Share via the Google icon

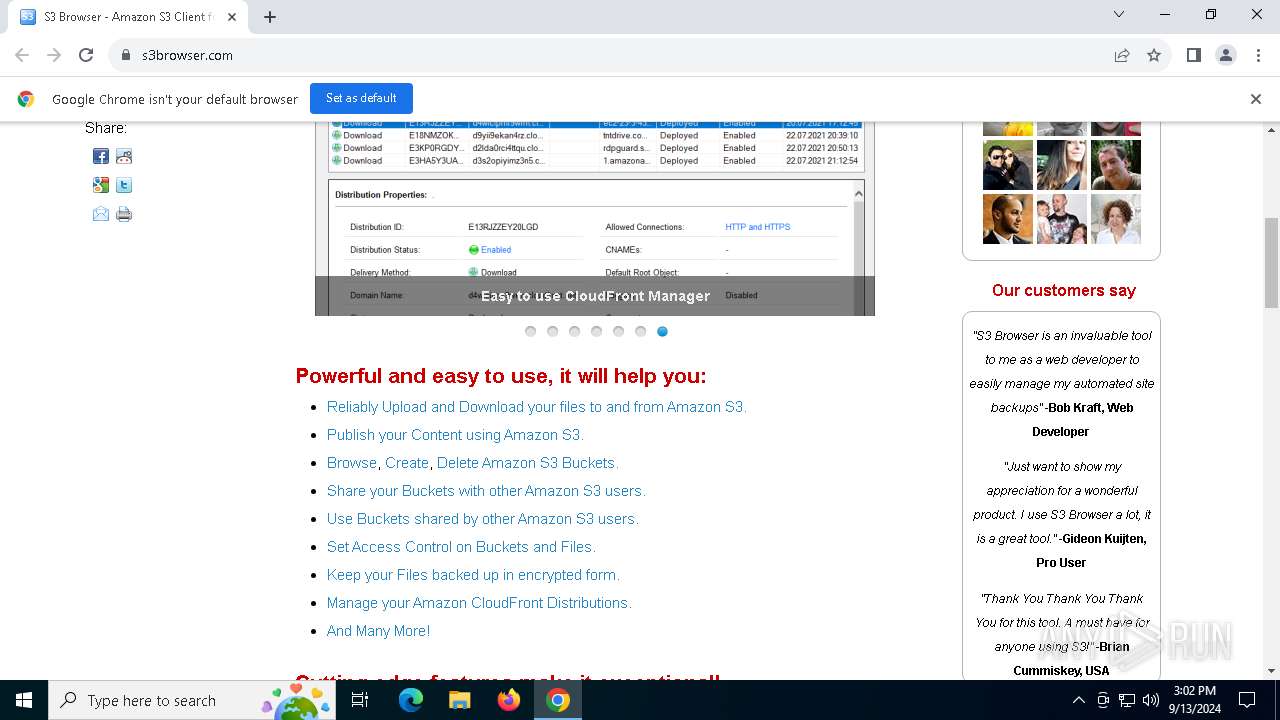101,185
